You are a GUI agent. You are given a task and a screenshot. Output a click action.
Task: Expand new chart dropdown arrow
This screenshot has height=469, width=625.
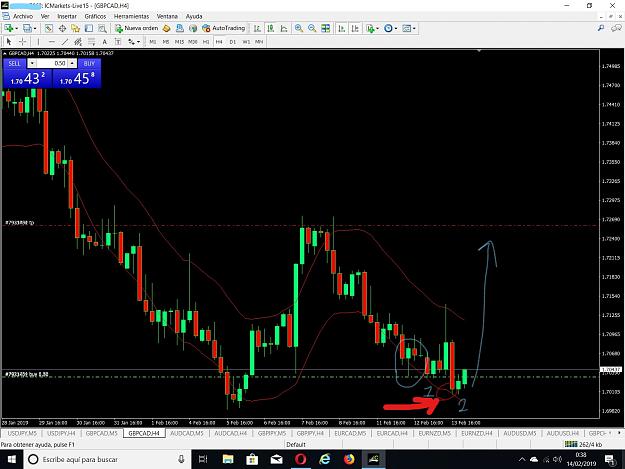[x=16, y=29]
